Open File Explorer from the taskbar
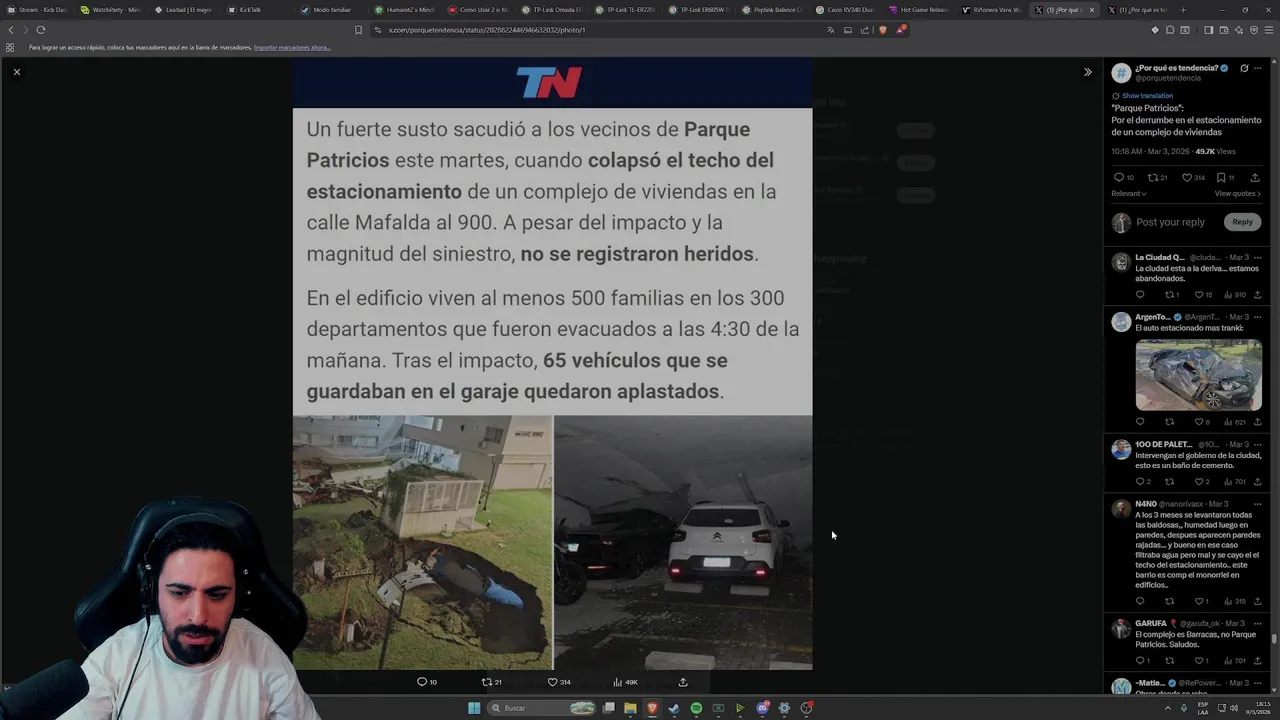Viewport: 1280px width, 720px height. pyautogui.click(x=630, y=708)
